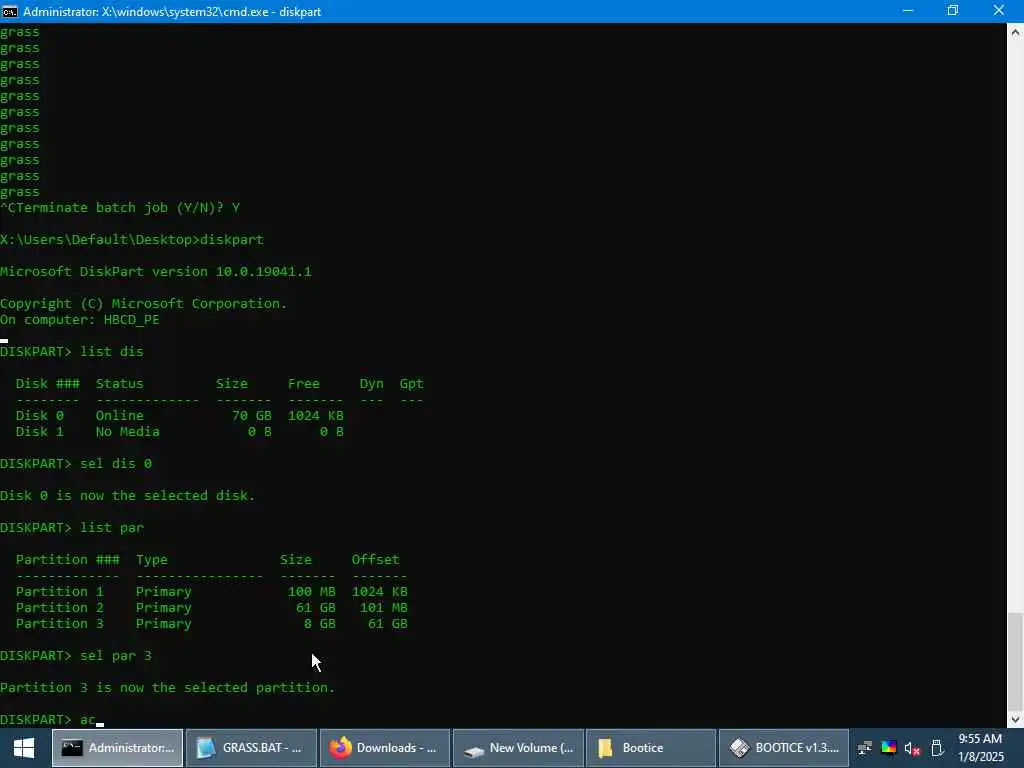Minimize the diskpart console window
Screen dimensions: 1024x768
[908, 10]
